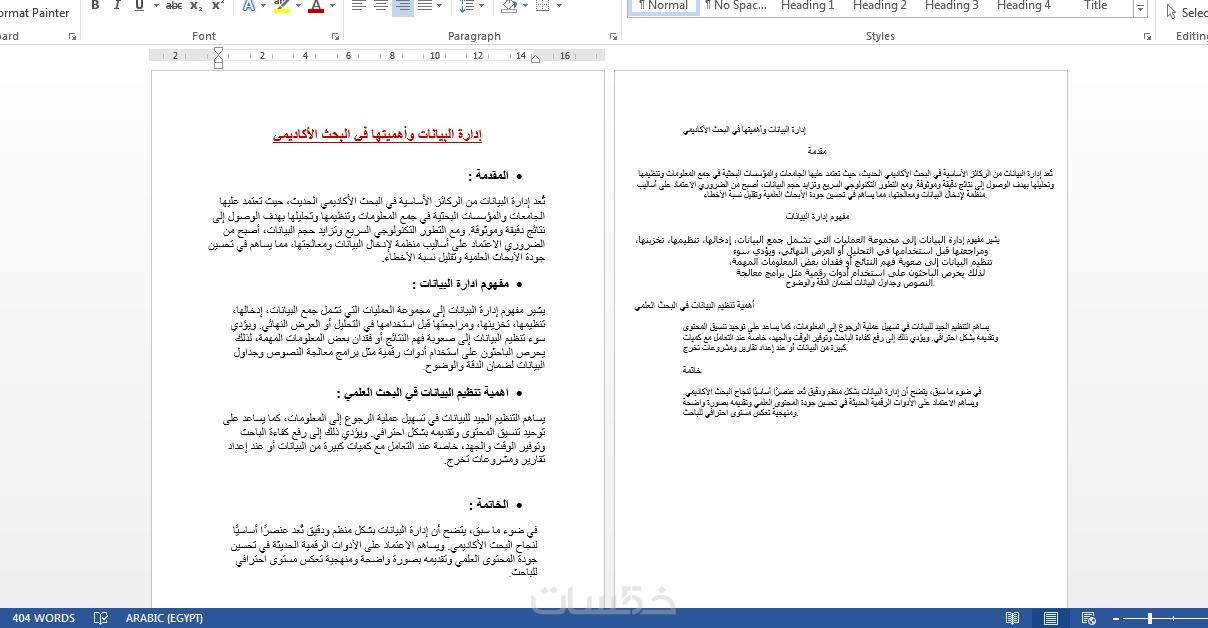Image resolution: width=1208 pixels, height=628 pixels.
Task: Switch to Print Layout view
Action: [x=1050, y=618]
